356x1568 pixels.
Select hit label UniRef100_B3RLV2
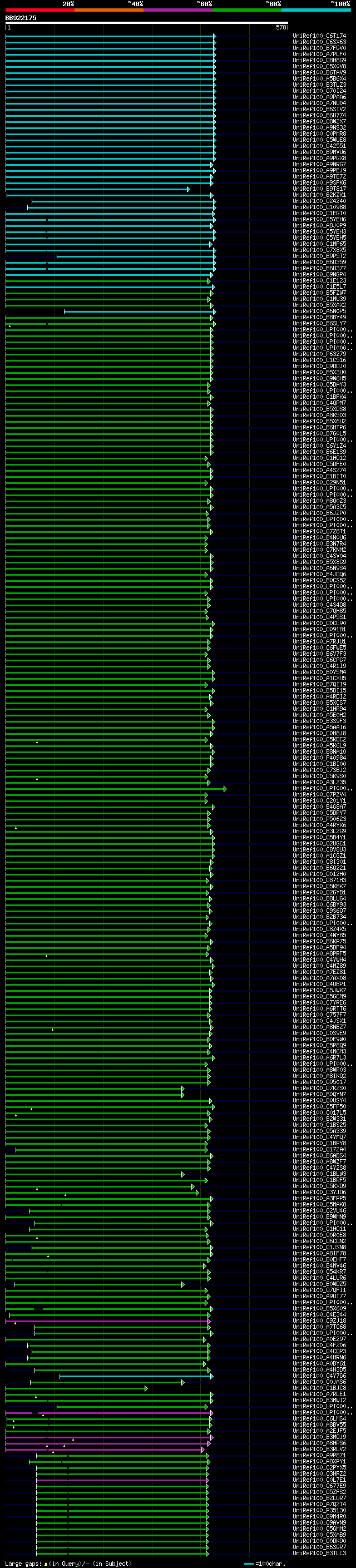pyautogui.click(x=319, y=1449)
